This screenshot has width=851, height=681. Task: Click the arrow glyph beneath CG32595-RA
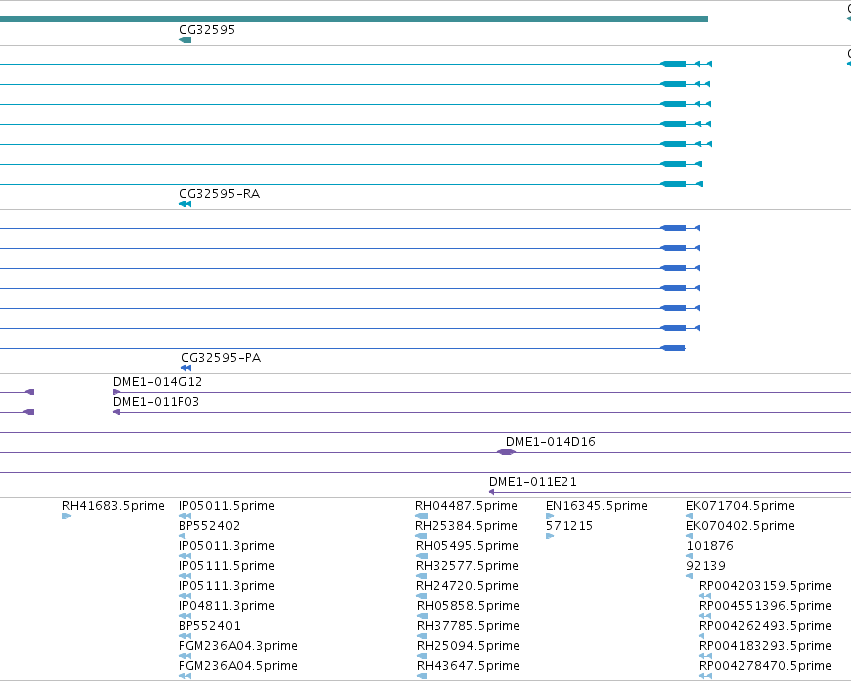coord(185,204)
